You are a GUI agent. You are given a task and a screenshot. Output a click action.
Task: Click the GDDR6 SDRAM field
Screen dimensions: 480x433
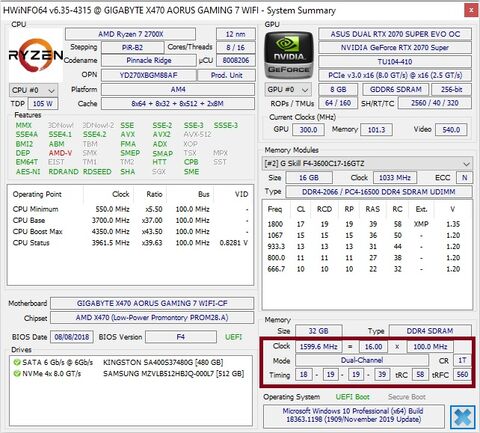(x=396, y=89)
